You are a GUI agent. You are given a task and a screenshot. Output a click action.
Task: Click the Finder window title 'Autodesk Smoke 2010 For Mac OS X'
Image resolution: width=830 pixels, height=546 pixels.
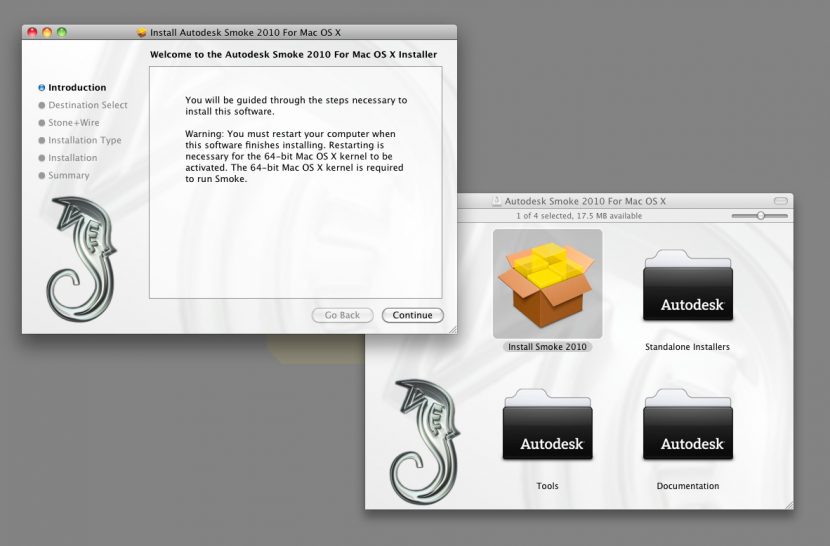point(585,201)
